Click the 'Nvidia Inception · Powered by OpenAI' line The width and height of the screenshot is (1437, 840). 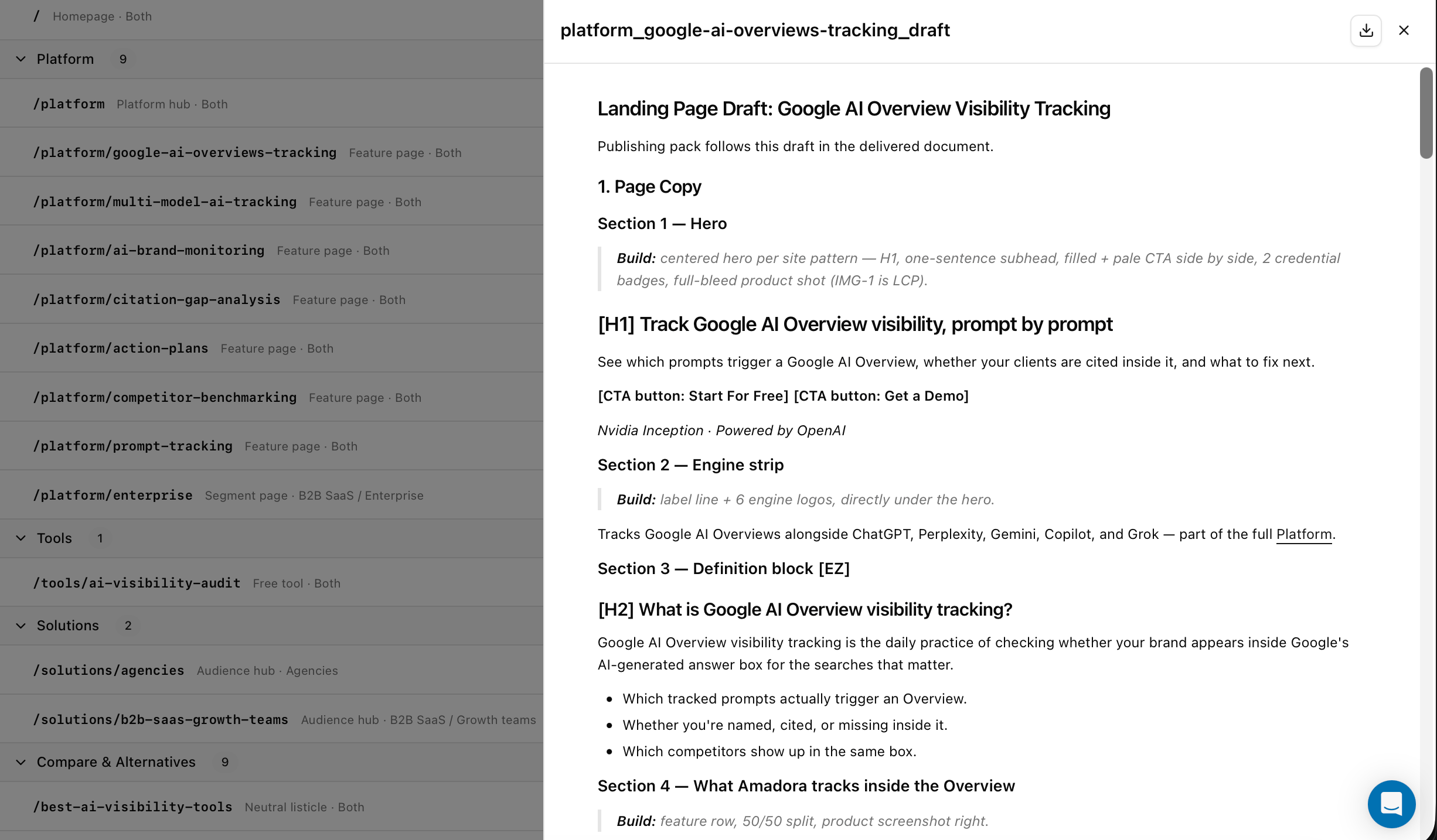pyautogui.click(x=721, y=431)
